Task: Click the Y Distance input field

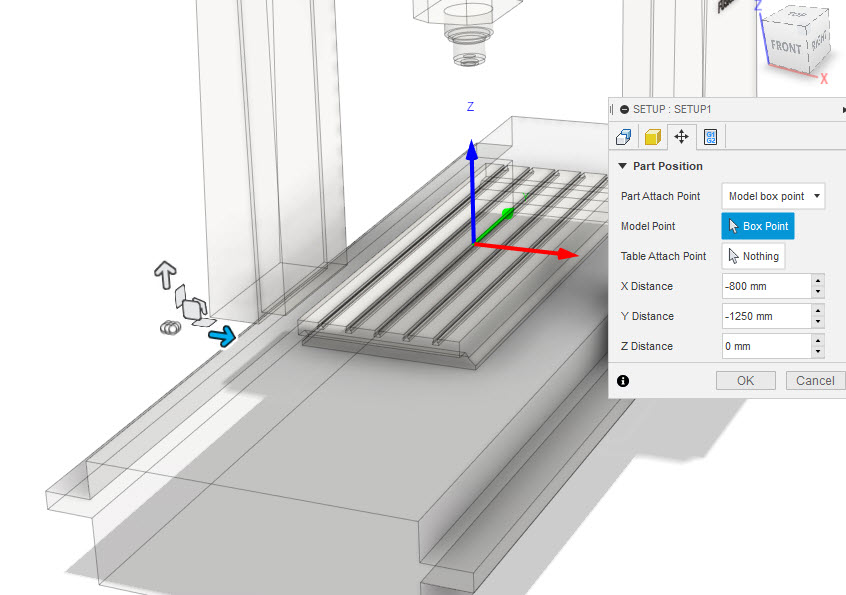Action: pos(766,316)
